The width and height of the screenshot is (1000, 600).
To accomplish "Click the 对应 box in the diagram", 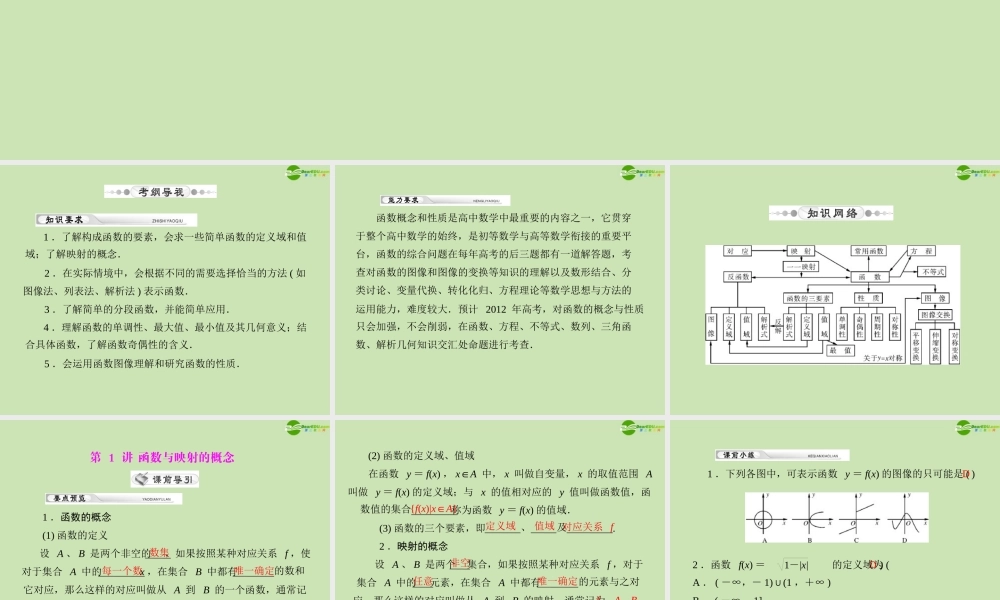I will (x=737, y=251).
